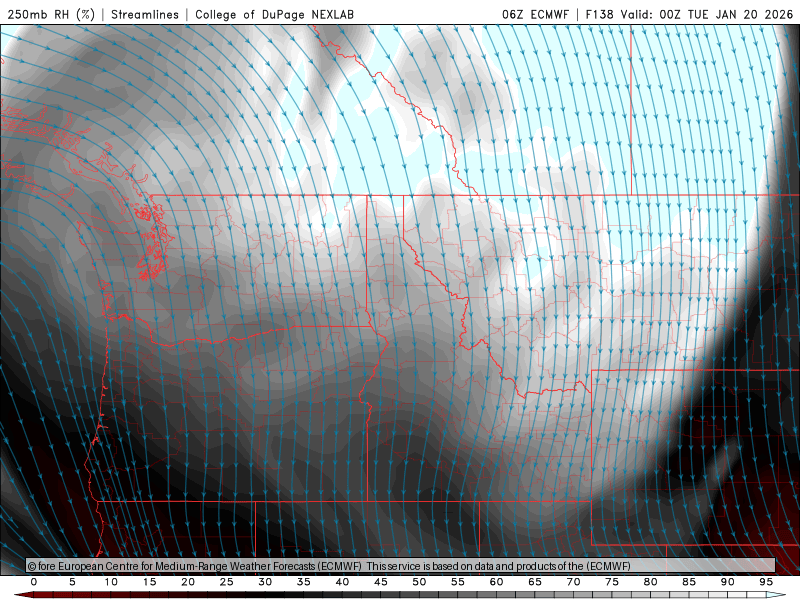Click the 5 value on the color scale

pyautogui.click(x=72, y=582)
